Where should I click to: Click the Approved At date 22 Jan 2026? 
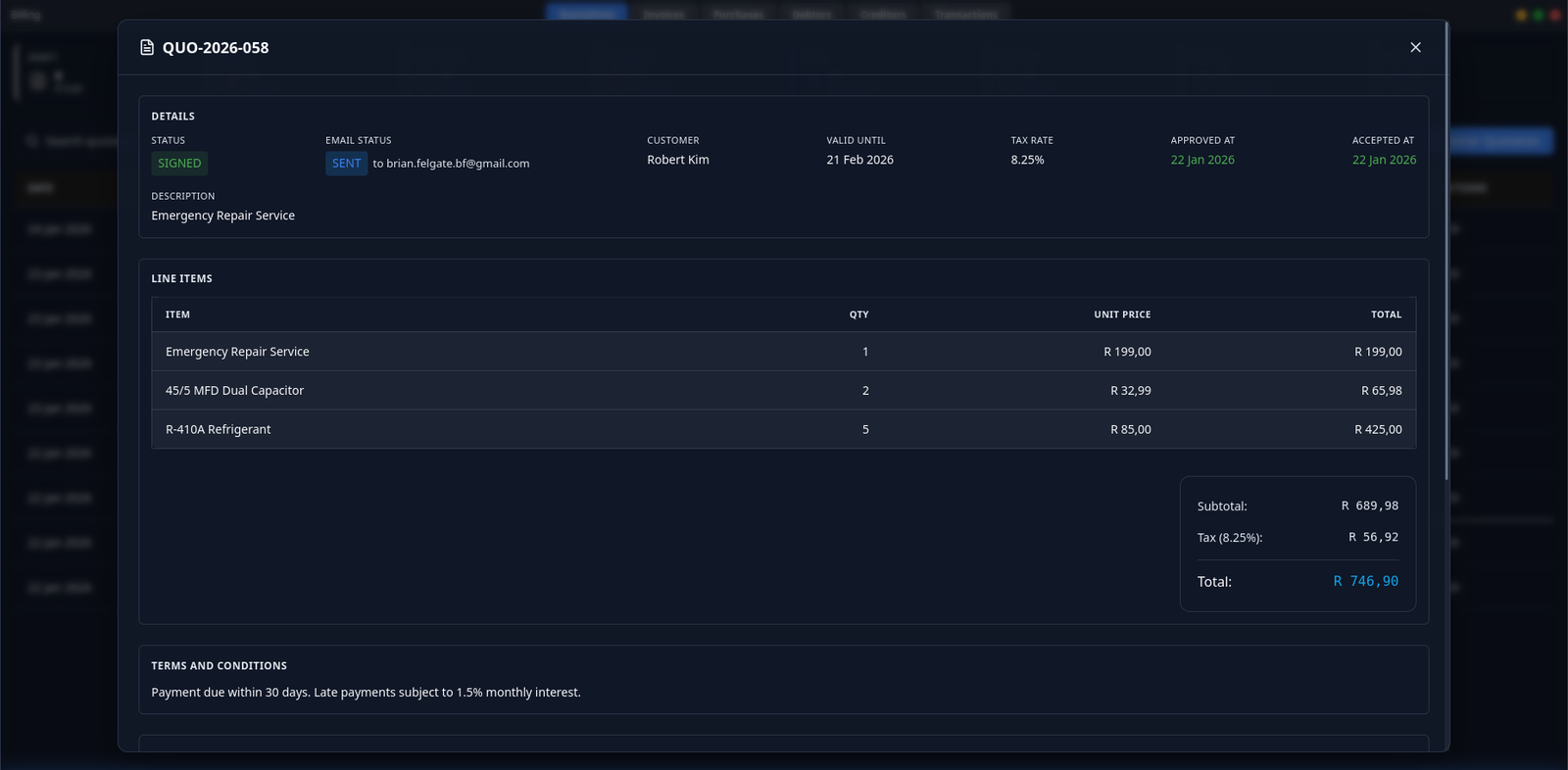[x=1202, y=160]
